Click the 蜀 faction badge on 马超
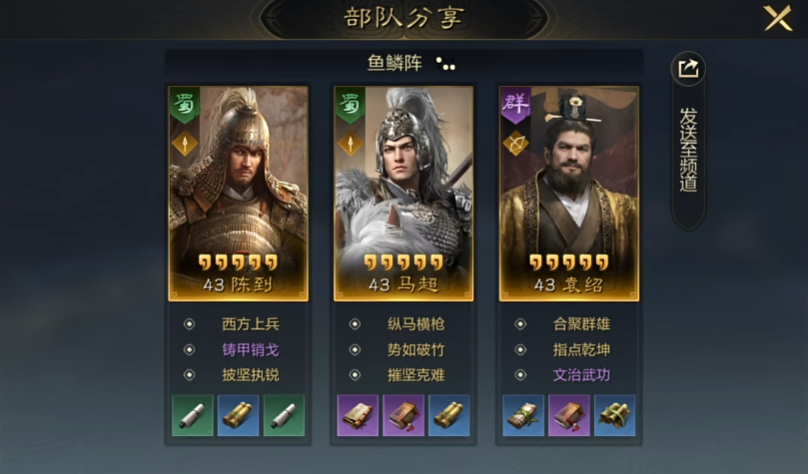The width and height of the screenshot is (808, 474). click(x=350, y=105)
